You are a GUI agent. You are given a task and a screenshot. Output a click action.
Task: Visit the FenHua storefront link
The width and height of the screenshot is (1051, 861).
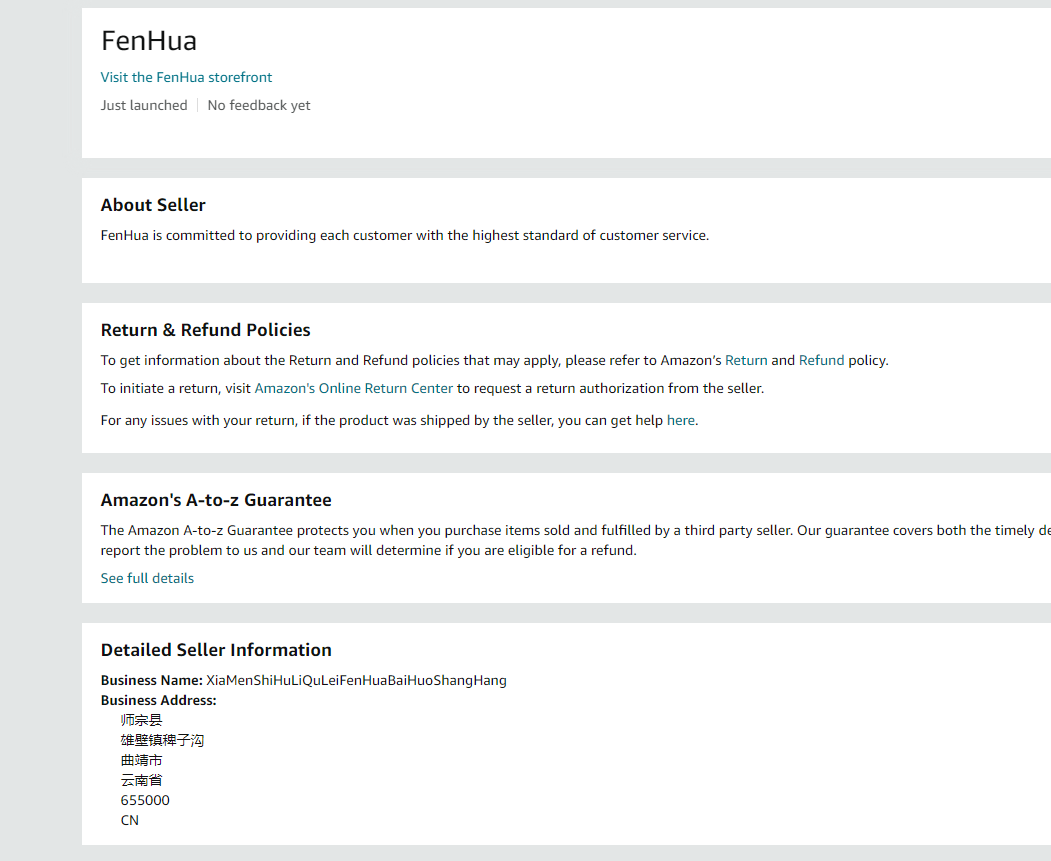pyautogui.click(x=186, y=77)
